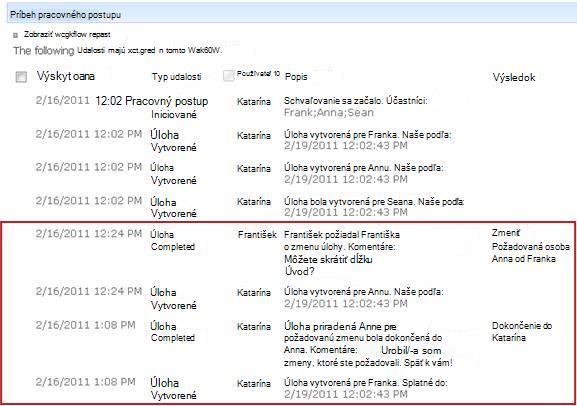
Task: Click the Popis column header
Action: [296, 77]
